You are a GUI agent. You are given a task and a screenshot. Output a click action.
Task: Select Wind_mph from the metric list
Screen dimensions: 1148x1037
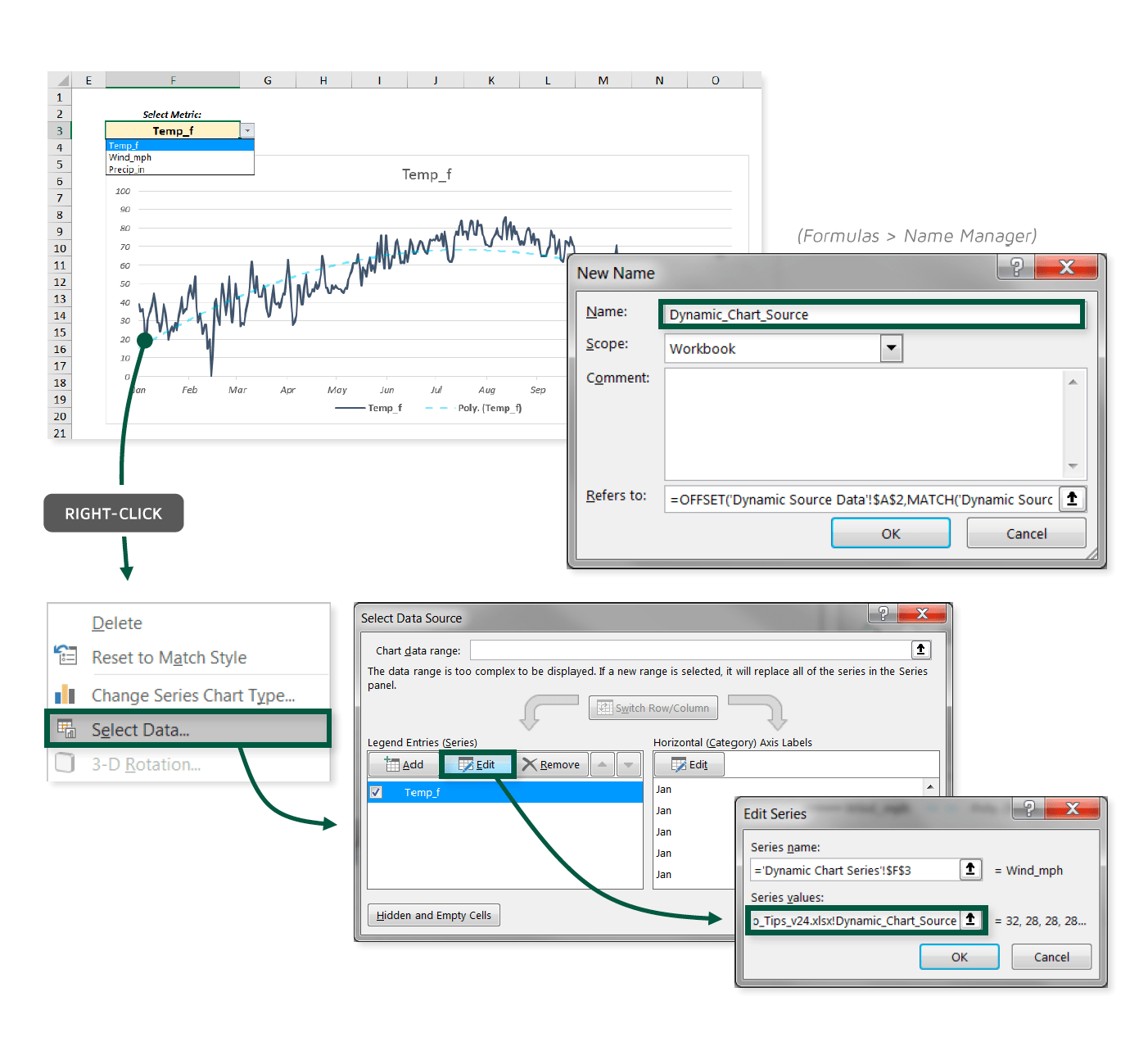point(130,157)
